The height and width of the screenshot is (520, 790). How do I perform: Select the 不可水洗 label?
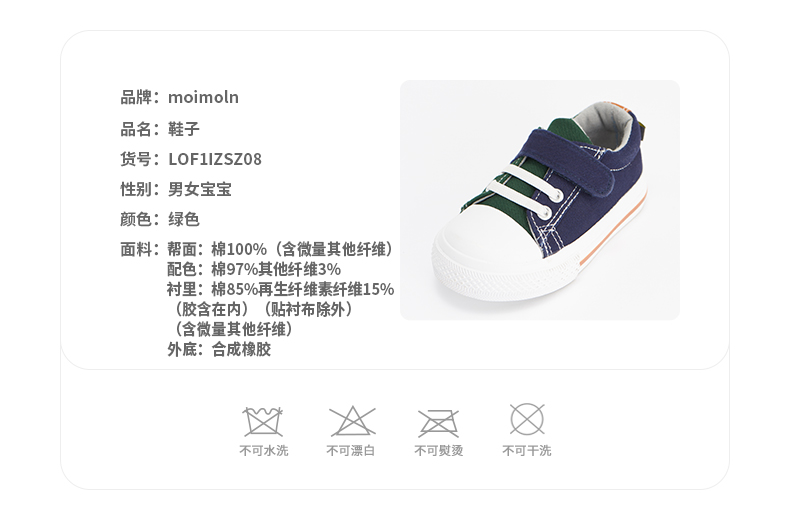[x=264, y=450]
